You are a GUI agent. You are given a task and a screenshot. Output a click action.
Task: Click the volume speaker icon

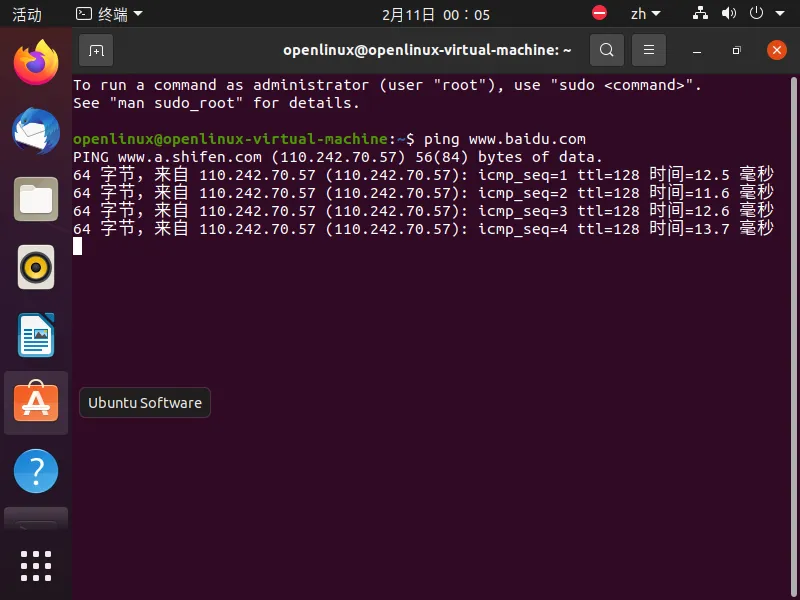[729, 13]
